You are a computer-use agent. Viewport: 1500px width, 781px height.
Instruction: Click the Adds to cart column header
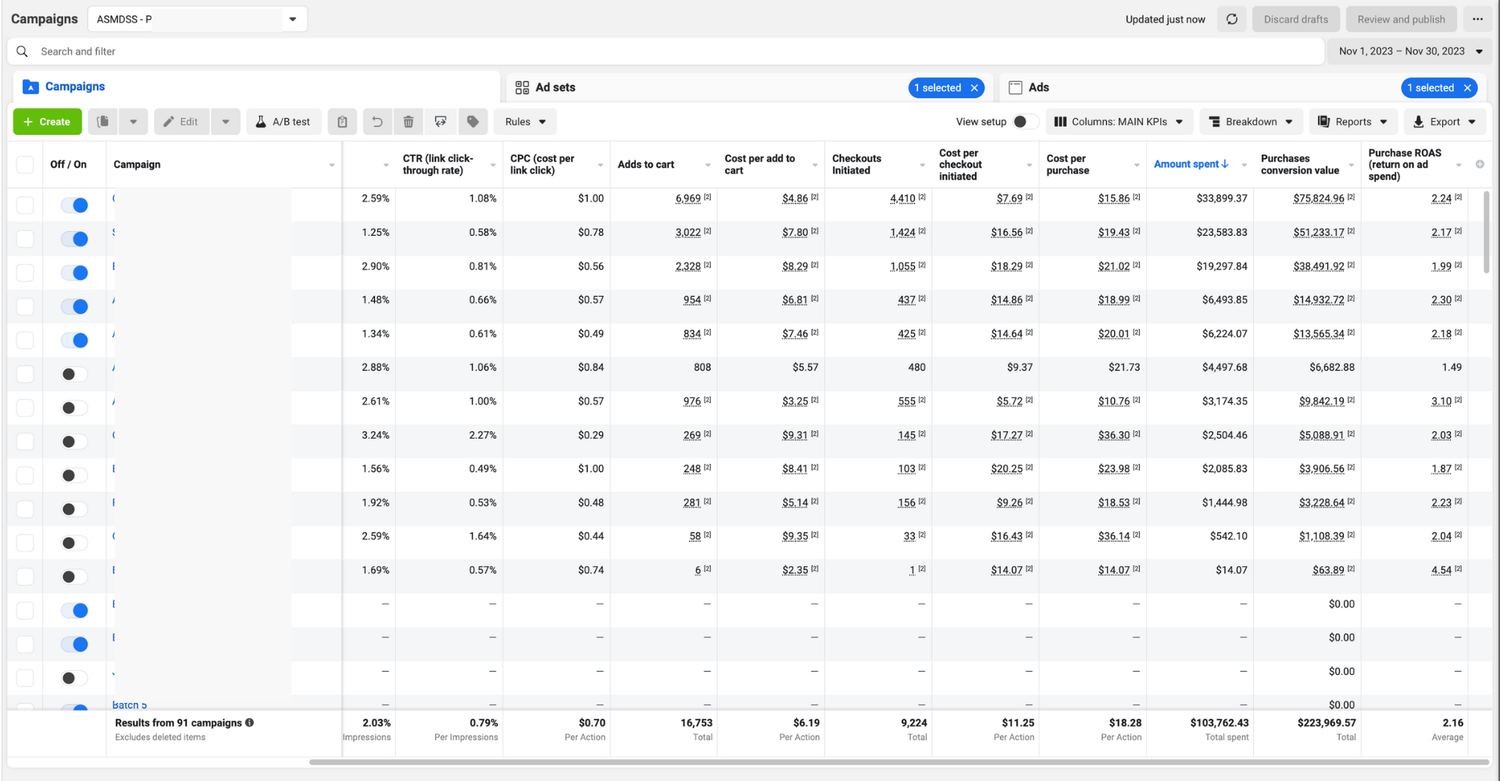[646, 164]
